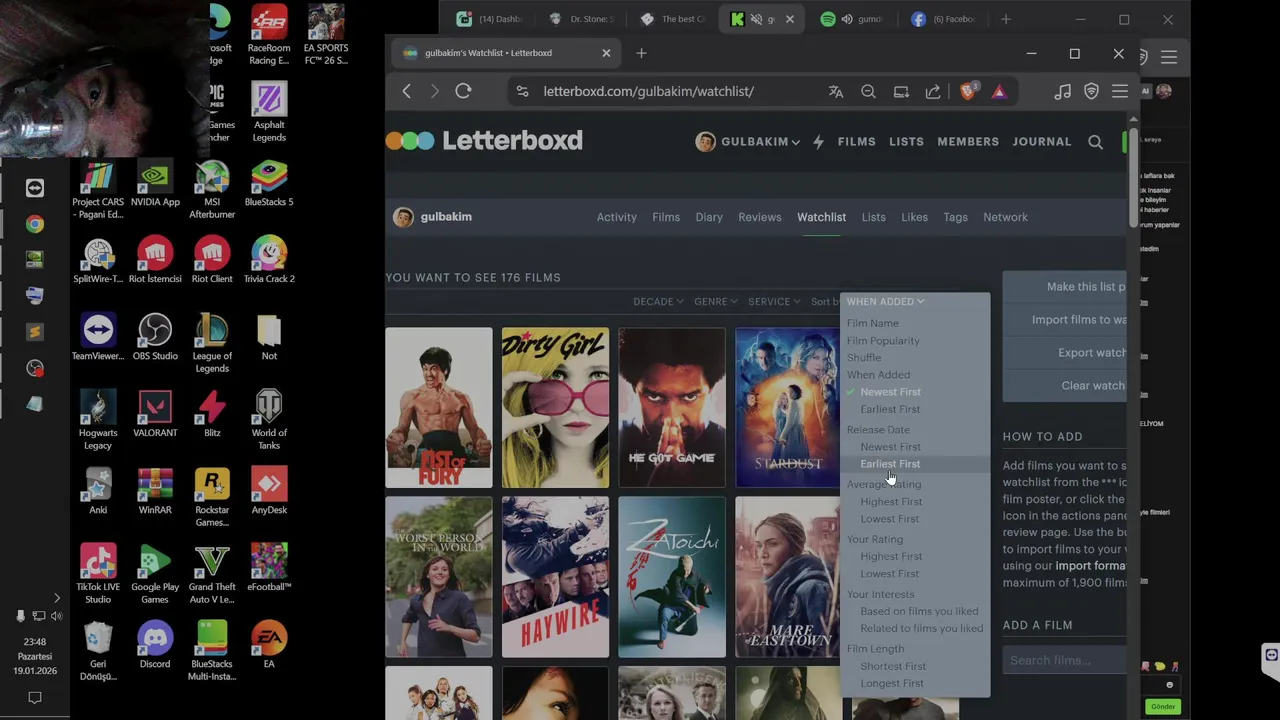The width and height of the screenshot is (1280, 720).
Task: Click the VPN shield icon in toolbar
Action: coord(1092,91)
